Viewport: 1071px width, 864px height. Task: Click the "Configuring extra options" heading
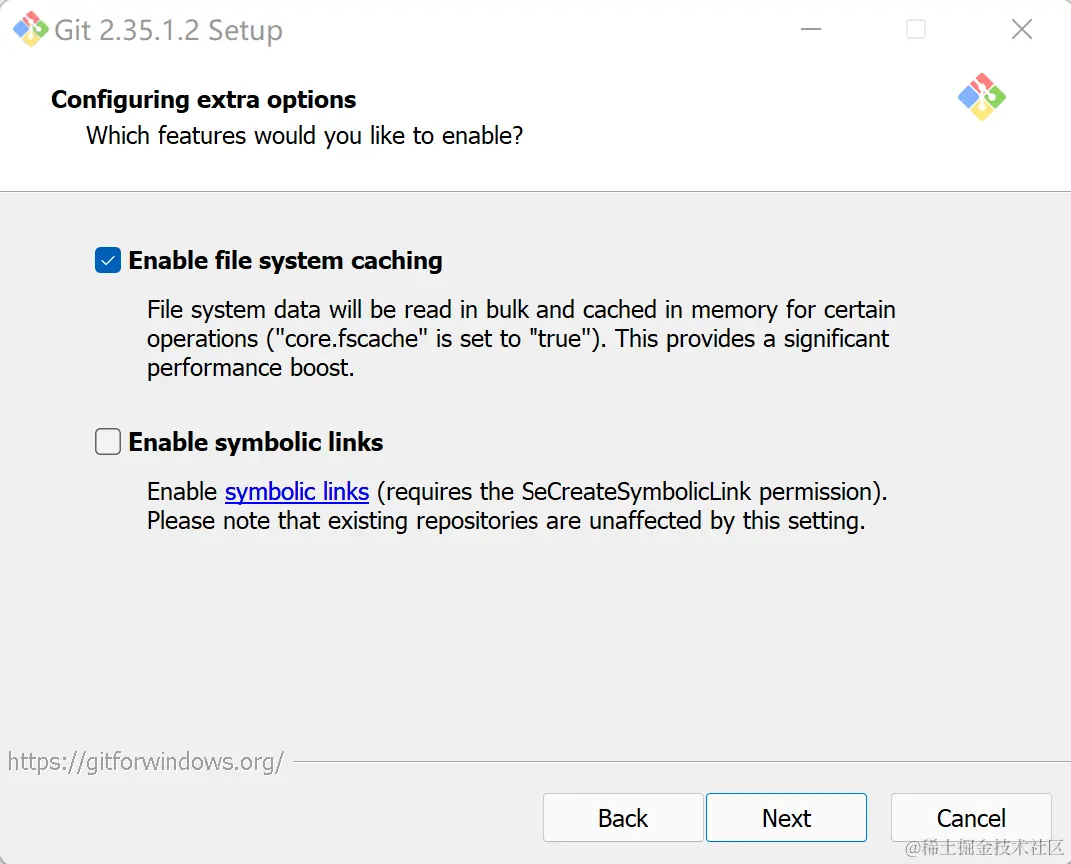pyautogui.click(x=204, y=100)
